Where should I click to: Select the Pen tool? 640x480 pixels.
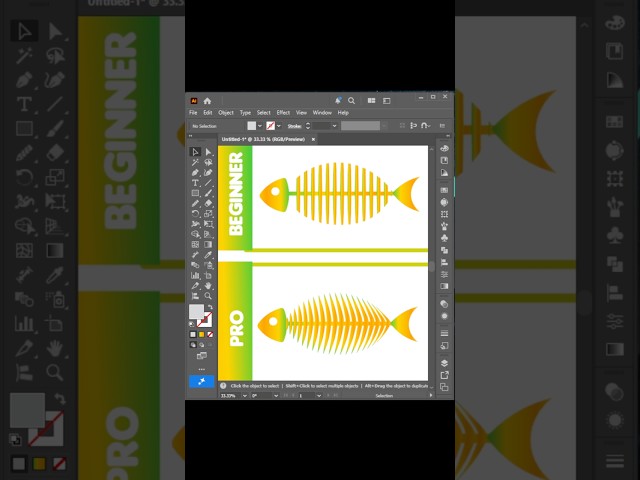195,173
